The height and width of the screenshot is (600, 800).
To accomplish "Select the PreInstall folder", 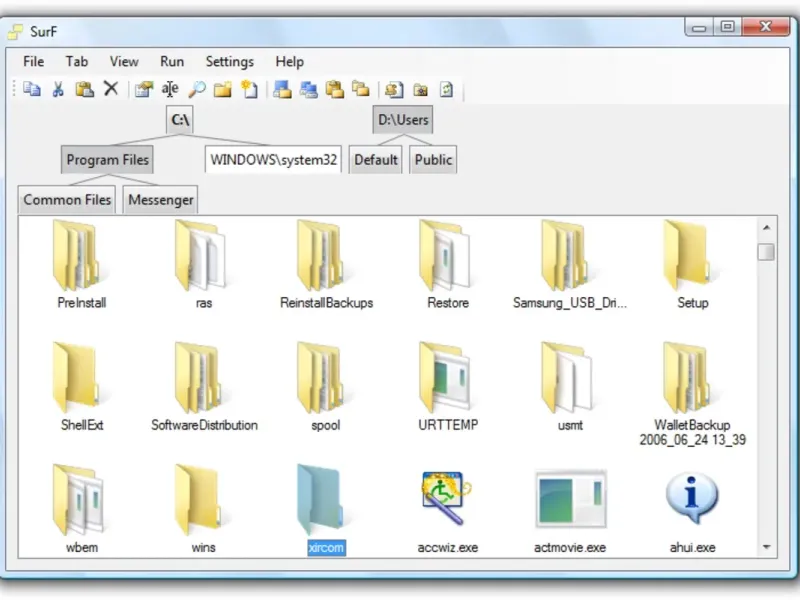I will pyautogui.click(x=82, y=265).
